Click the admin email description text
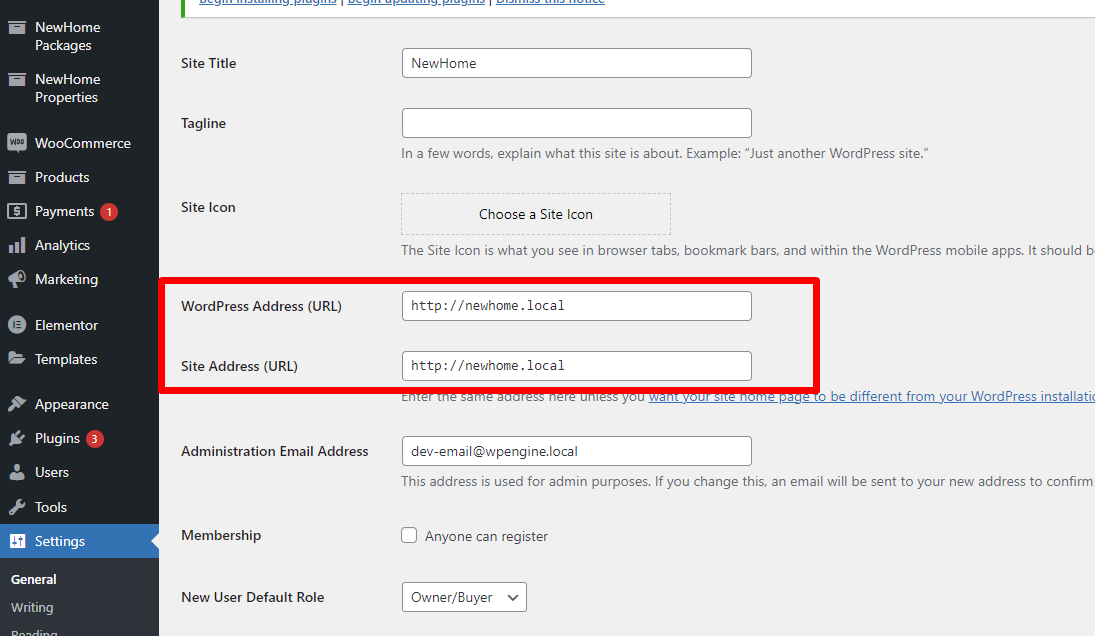Image resolution: width=1095 pixels, height=636 pixels. point(747,482)
